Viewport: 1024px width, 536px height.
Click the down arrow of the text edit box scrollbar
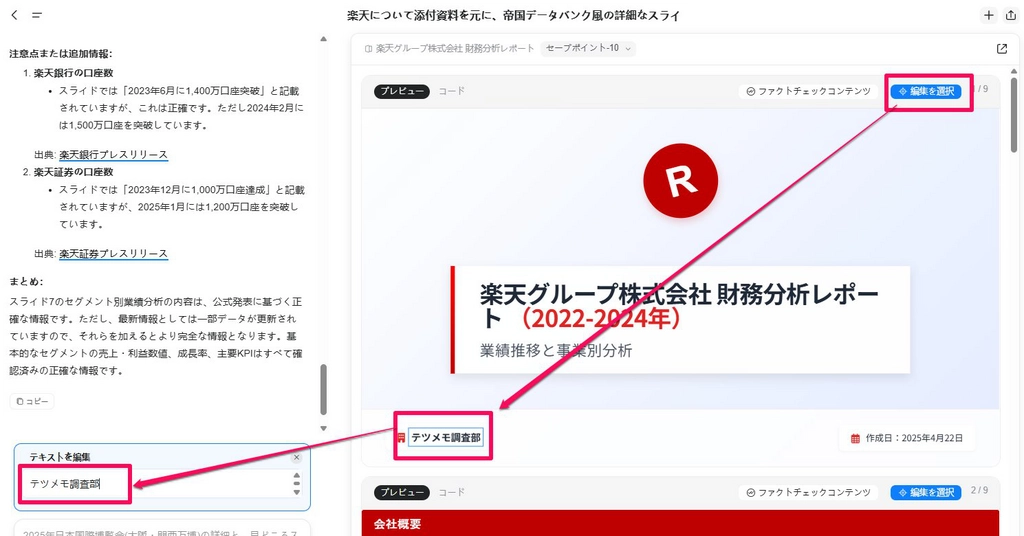(296, 492)
